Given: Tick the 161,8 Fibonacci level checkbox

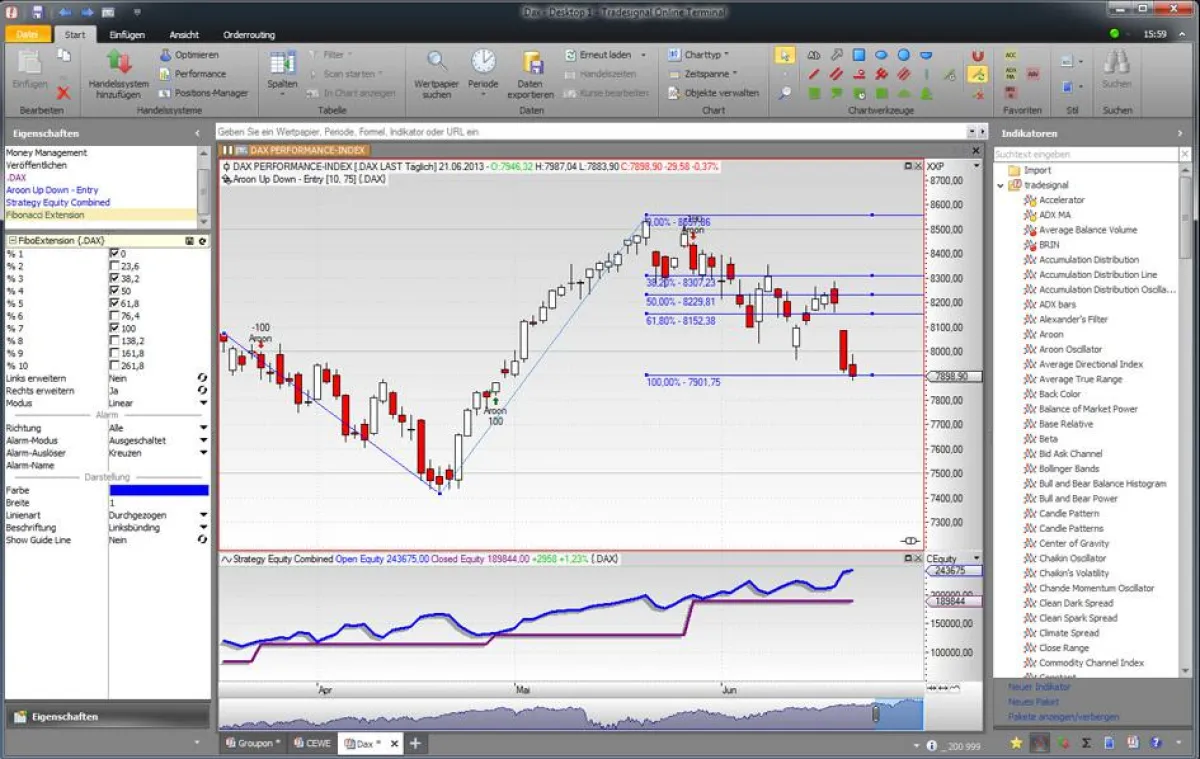Looking at the screenshot, I should click(114, 353).
